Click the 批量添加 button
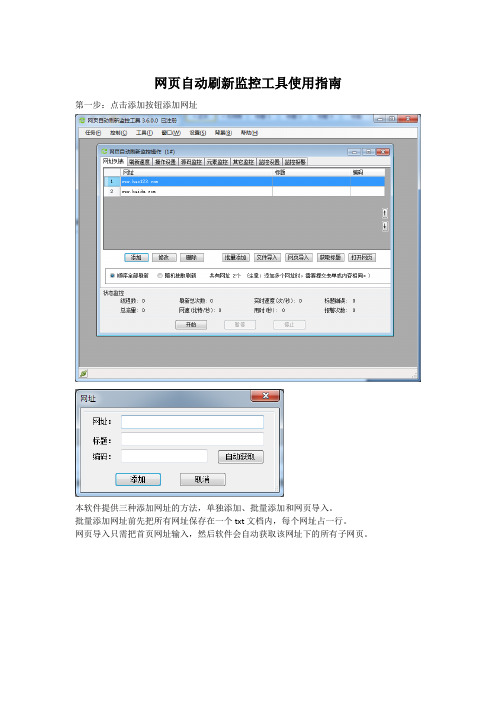The width and height of the screenshot is (496, 702). click(236, 257)
